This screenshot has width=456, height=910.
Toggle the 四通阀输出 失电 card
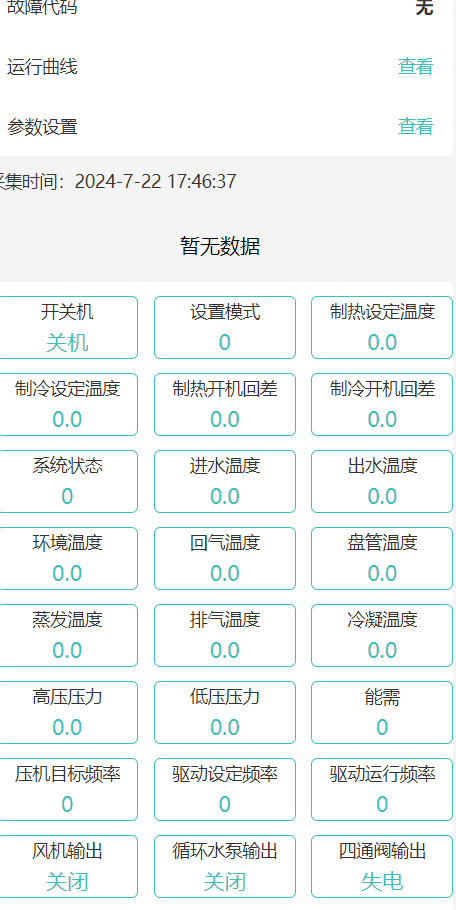[x=382, y=866]
